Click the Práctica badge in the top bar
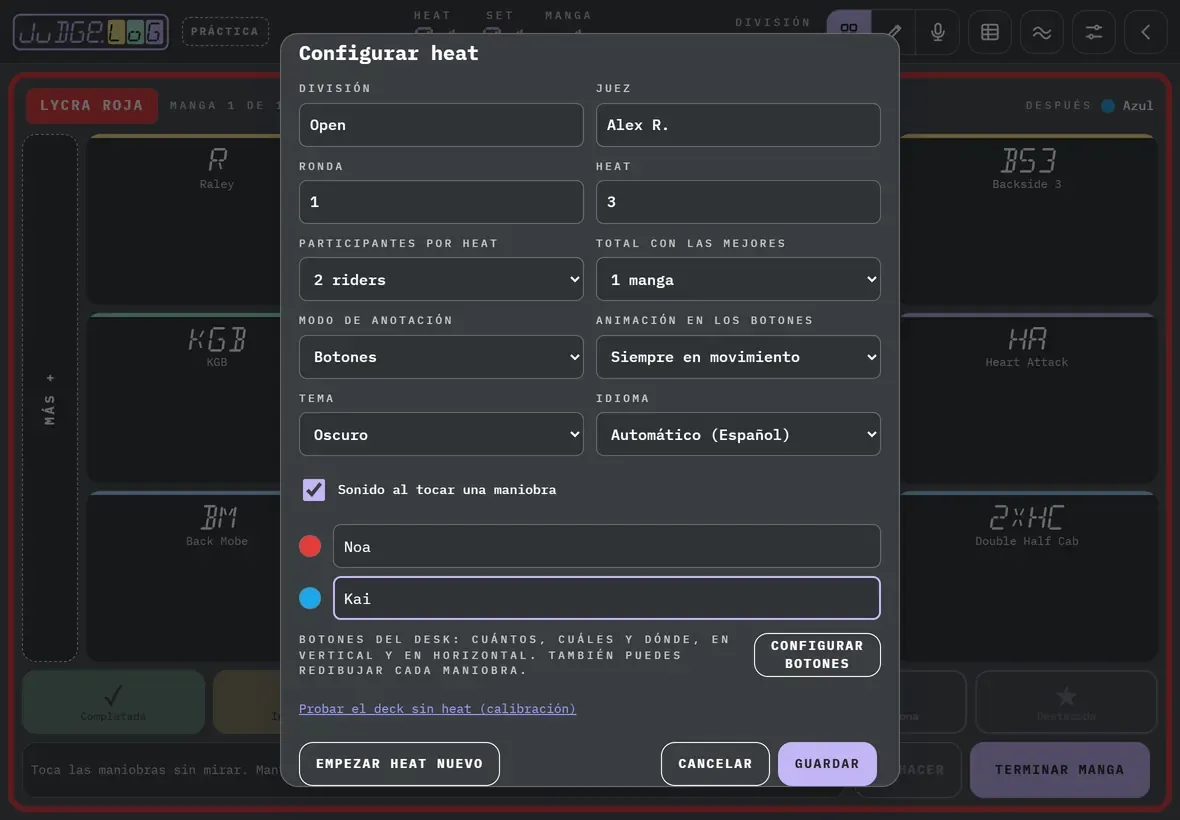 225,32
